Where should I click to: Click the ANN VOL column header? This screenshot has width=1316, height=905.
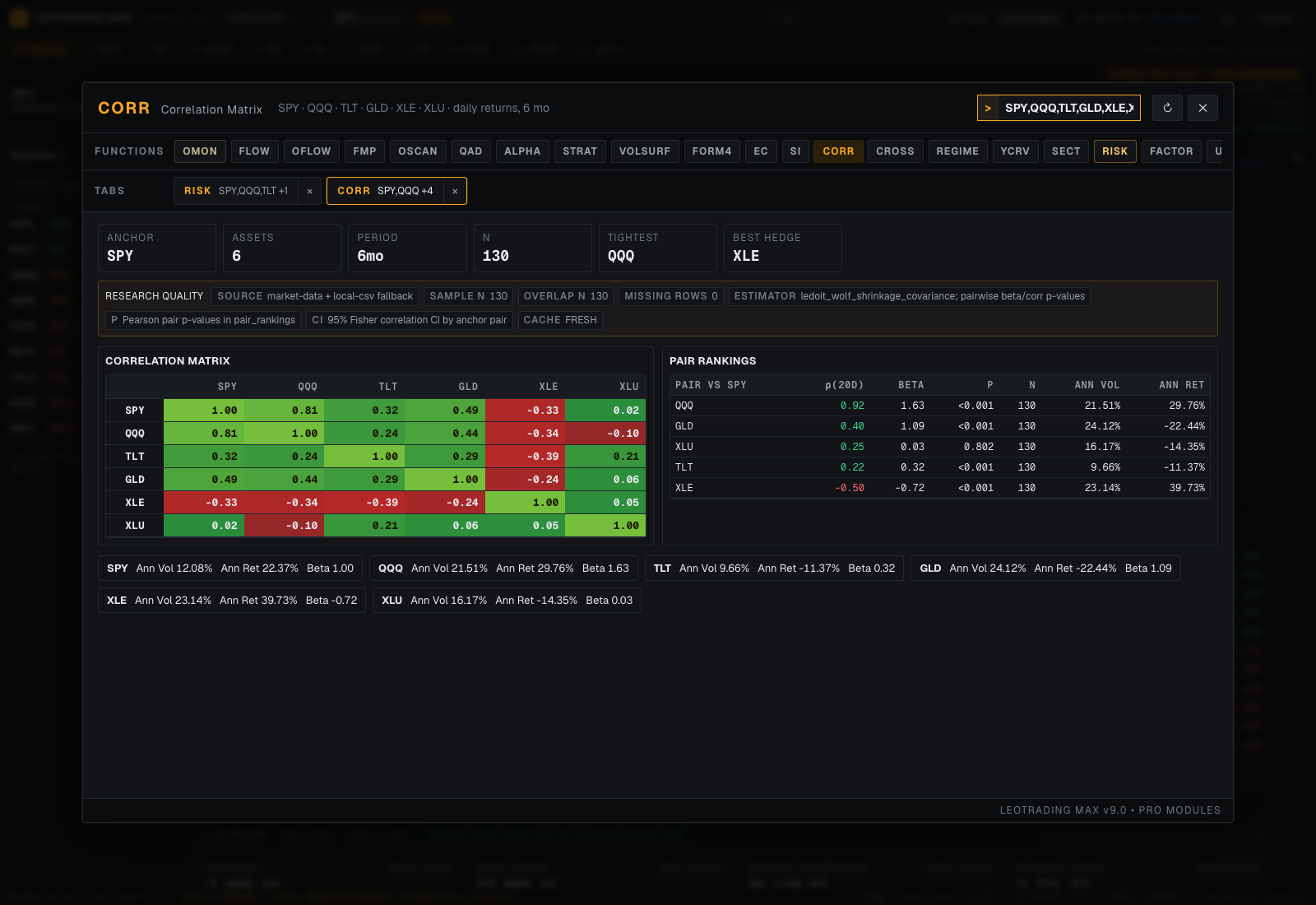tap(1097, 385)
